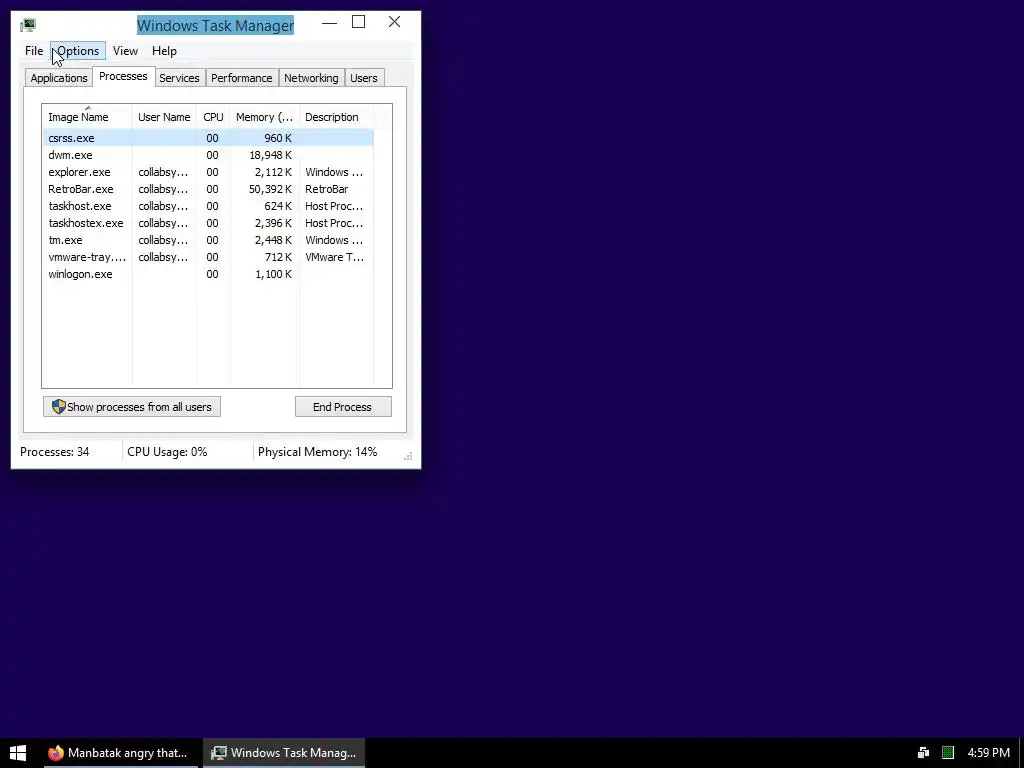
Task: Select the Processes tab
Action: coord(123,76)
